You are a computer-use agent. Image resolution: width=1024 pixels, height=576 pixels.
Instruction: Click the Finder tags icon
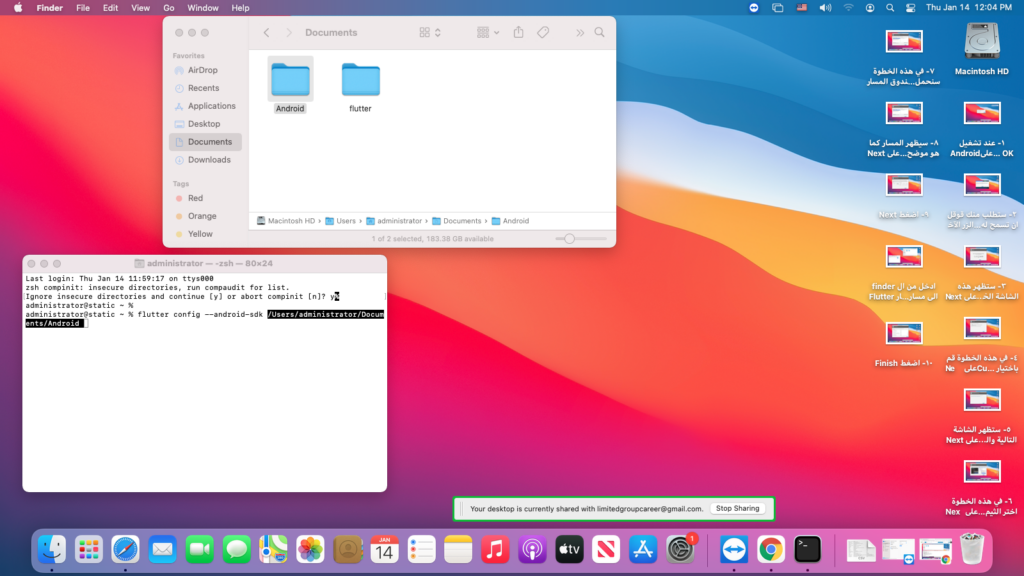543,32
